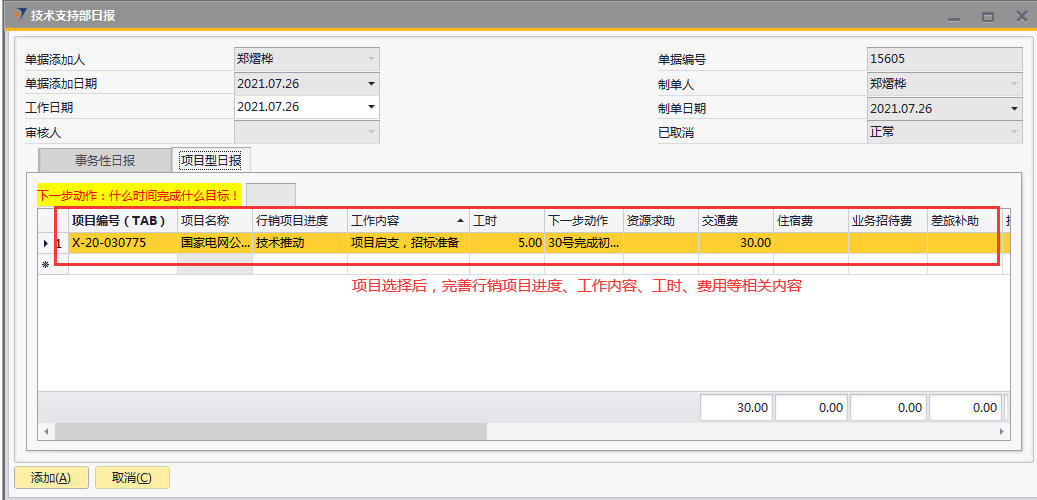
Task: Select the 工时 cell showing 5.00
Action: (507, 243)
